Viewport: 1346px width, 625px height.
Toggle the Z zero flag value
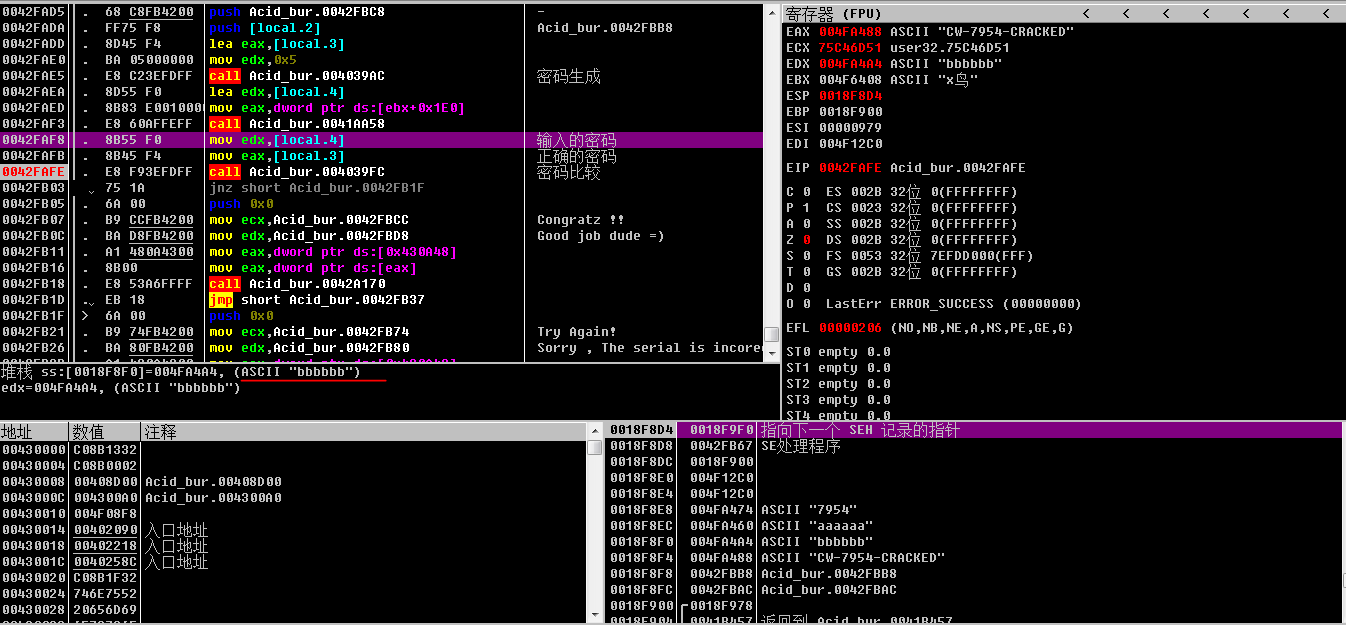coord(807,240)
